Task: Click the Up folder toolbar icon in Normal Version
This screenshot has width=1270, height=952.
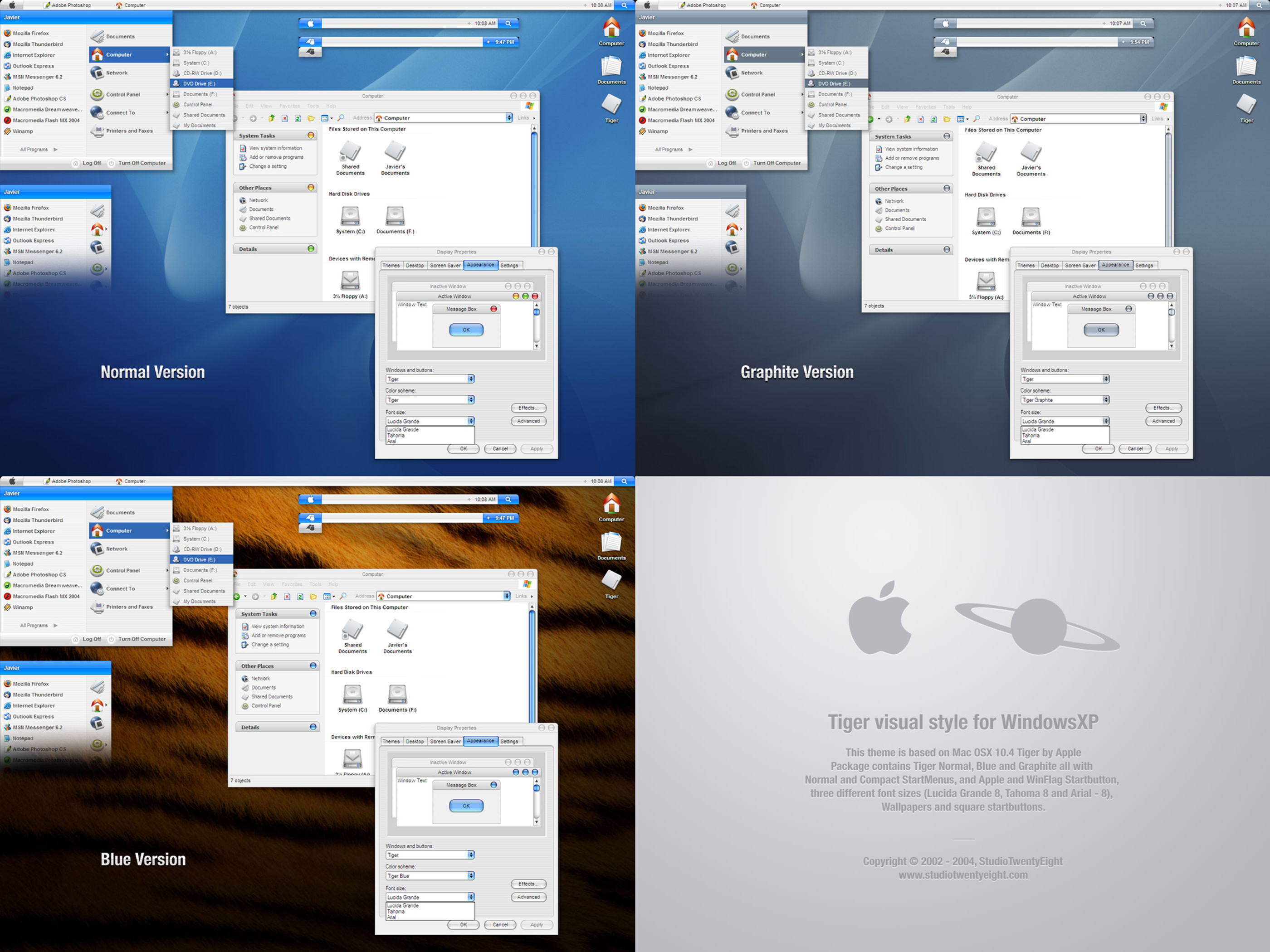Action: [x=272, y=118]
